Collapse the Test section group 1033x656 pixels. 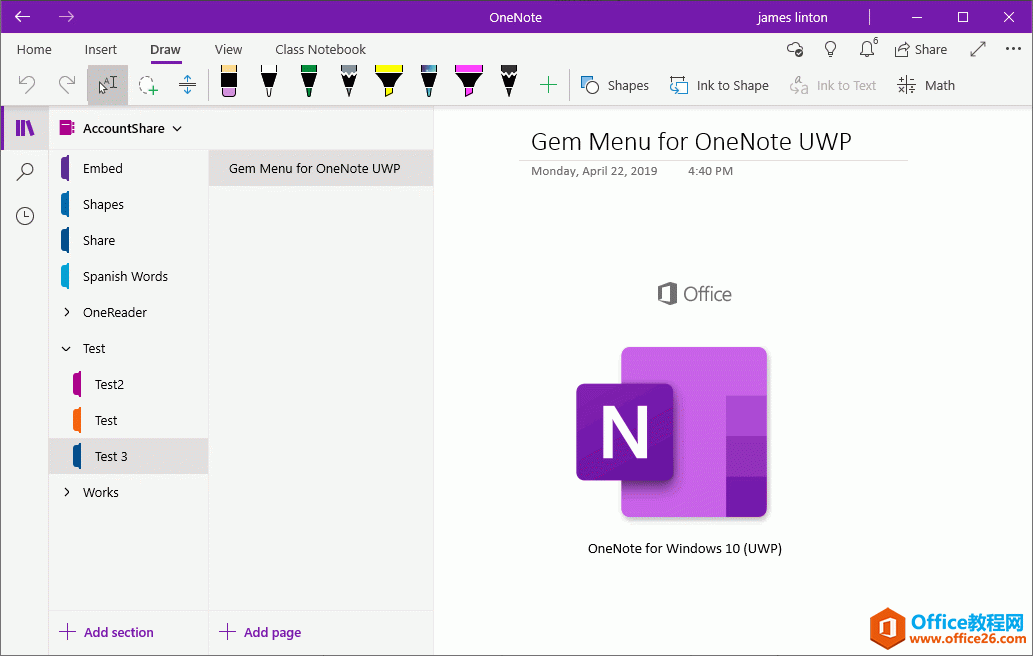click(68, 348)
